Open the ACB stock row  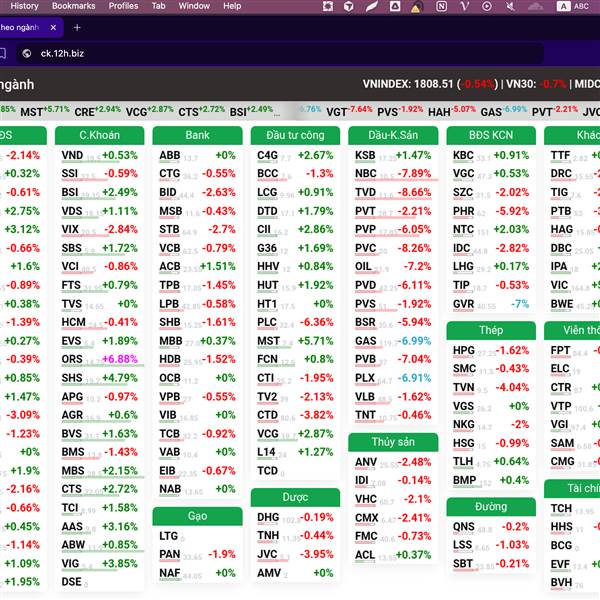pos(197,267)
